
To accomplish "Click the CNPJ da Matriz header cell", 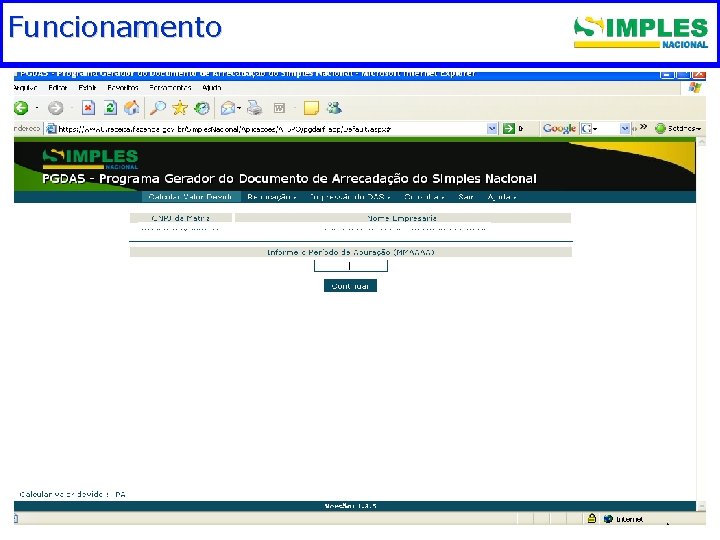I will tap(181, 218).
